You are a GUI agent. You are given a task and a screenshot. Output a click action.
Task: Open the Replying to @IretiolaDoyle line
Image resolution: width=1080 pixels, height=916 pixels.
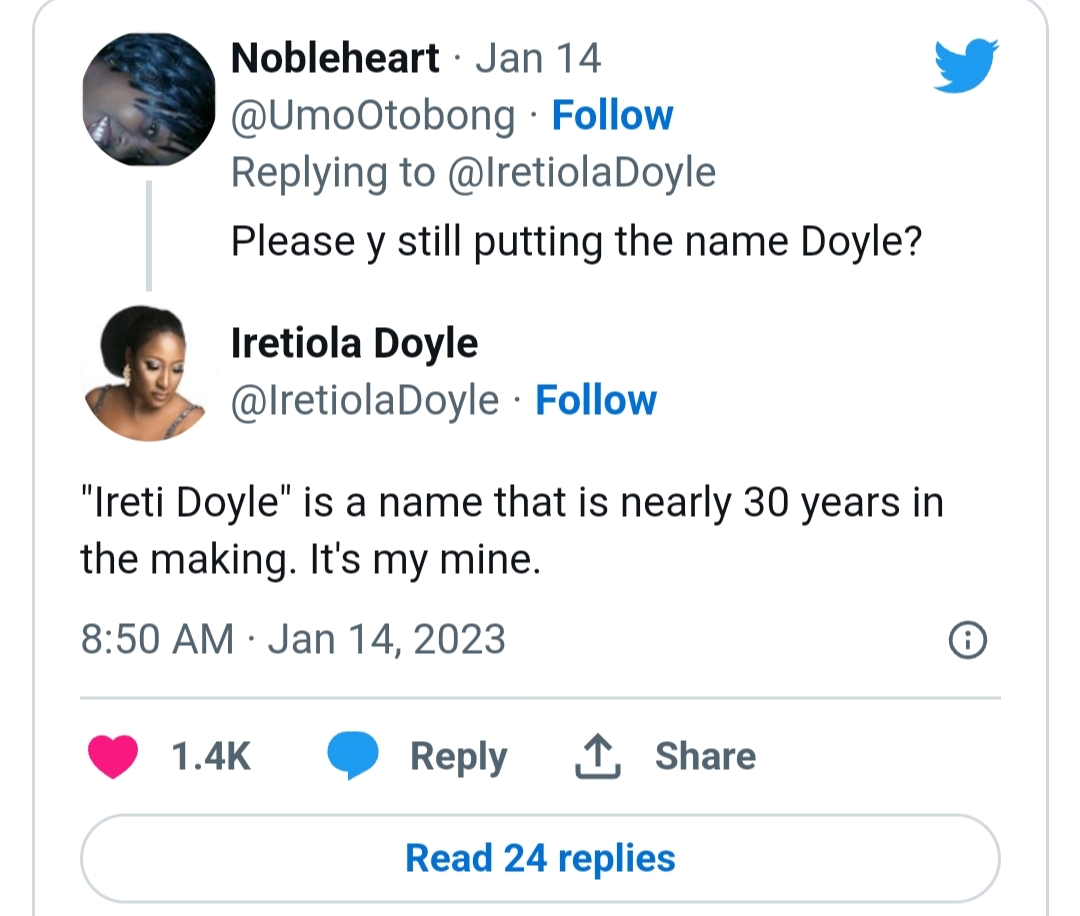(x=473, y=173)
